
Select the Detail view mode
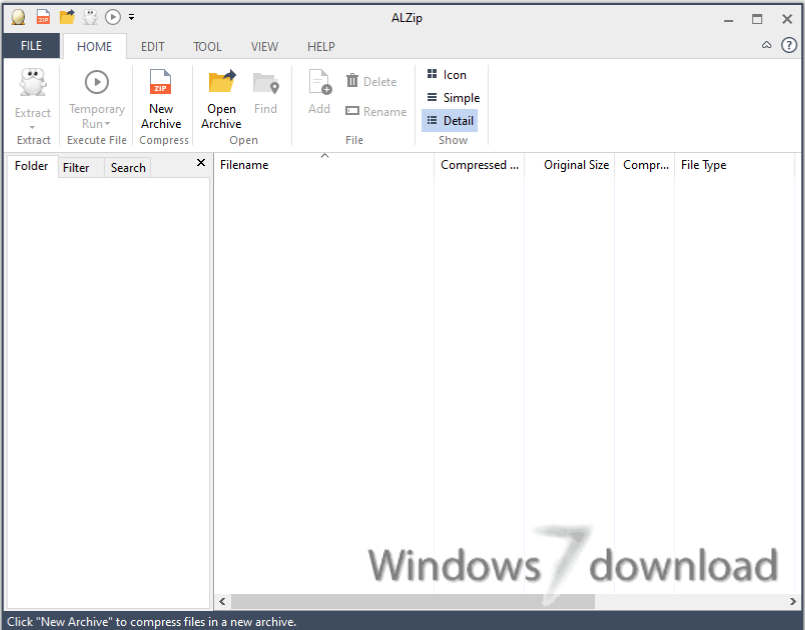450,121
